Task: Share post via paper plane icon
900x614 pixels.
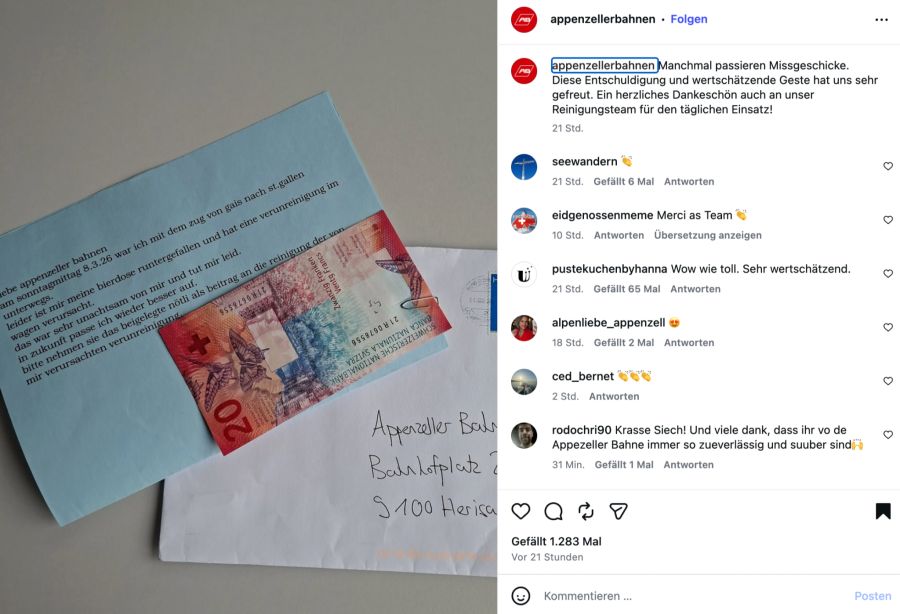Action: point(618,511)
